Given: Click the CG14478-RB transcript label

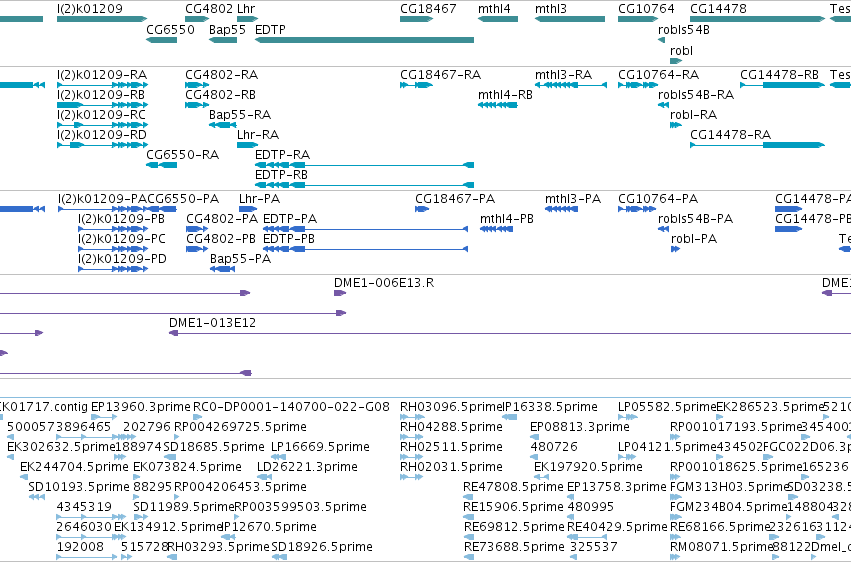Looking at the screenshot, I should pyautogui.click(x=779, y=74).
